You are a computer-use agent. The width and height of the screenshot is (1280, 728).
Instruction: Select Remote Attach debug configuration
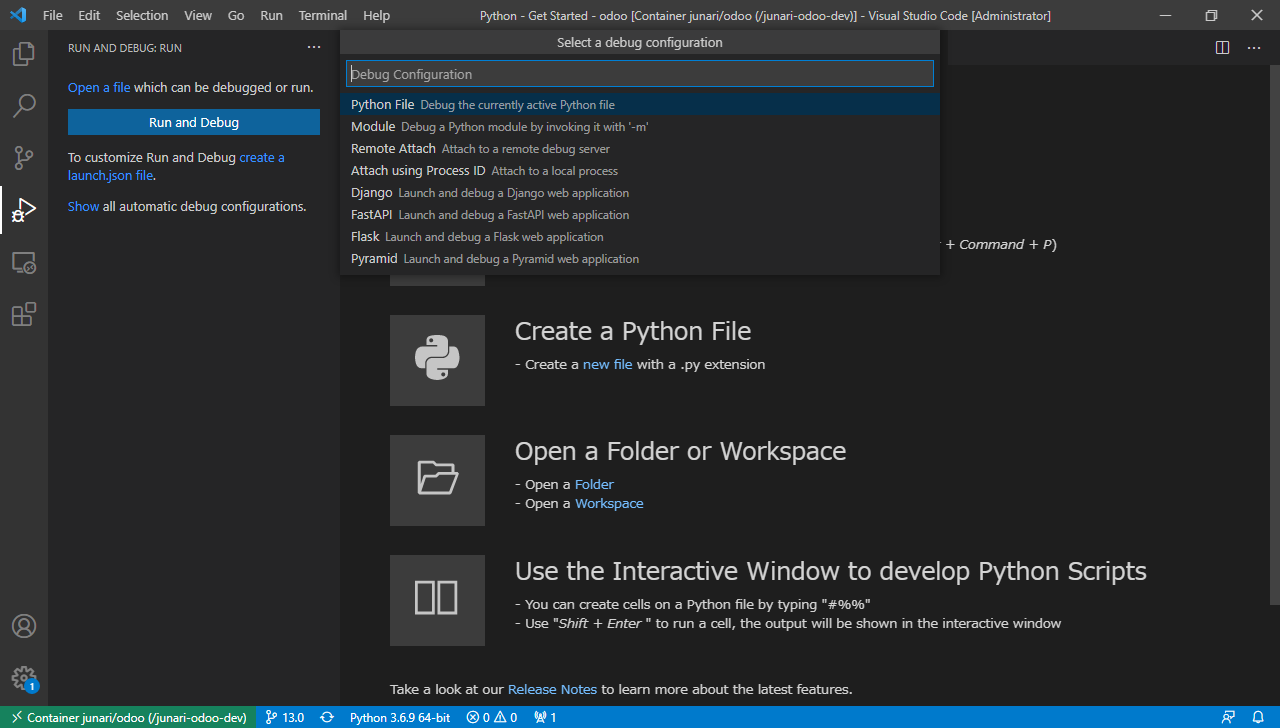pyautogui.click(x=640, y=148)
